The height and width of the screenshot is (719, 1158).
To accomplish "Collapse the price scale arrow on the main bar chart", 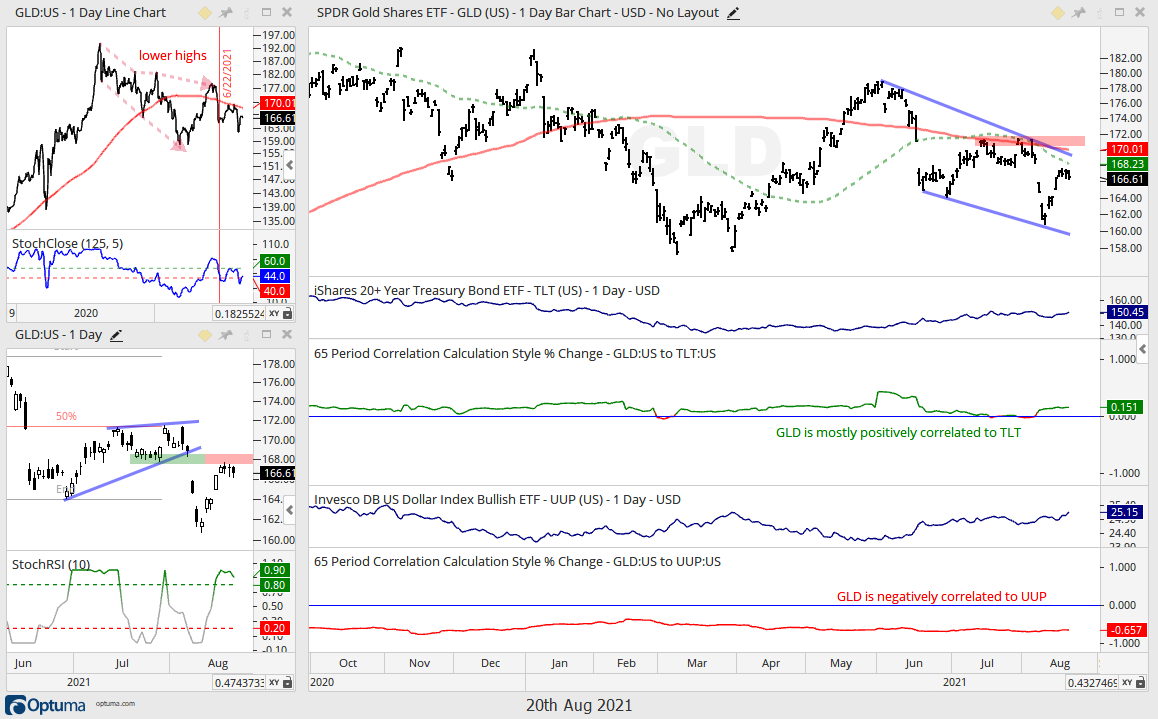I will (x=1142, y=348).
